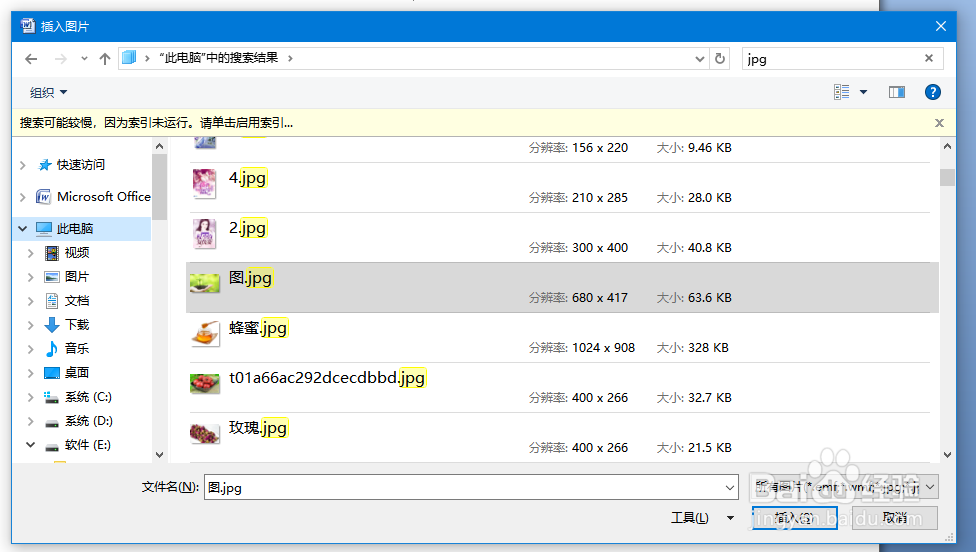Toggle the preview pane icon
976x552 pixels.
pyautogui.click(x=897, y=92)
